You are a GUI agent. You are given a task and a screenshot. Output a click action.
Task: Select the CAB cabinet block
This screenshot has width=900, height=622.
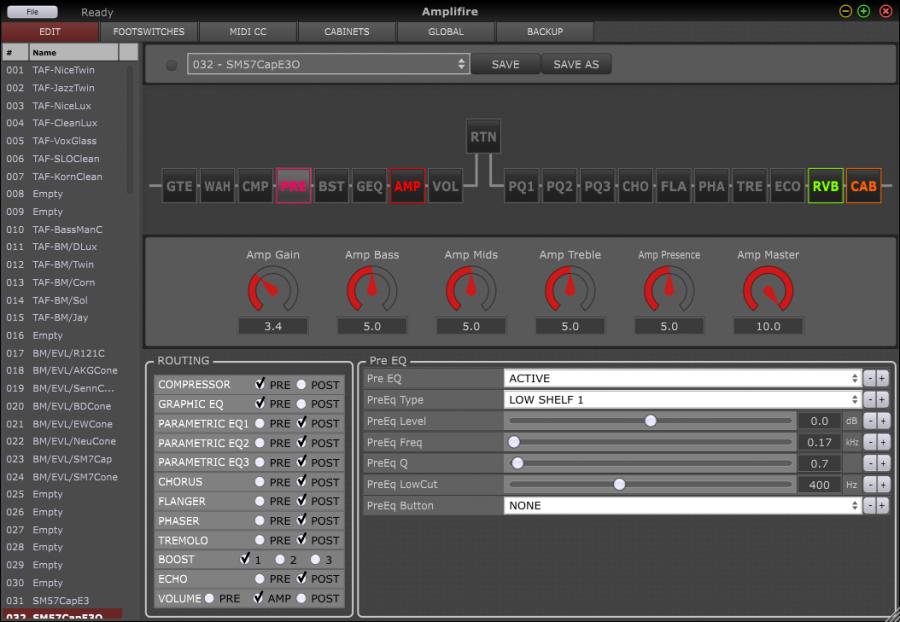coord(863,186)
